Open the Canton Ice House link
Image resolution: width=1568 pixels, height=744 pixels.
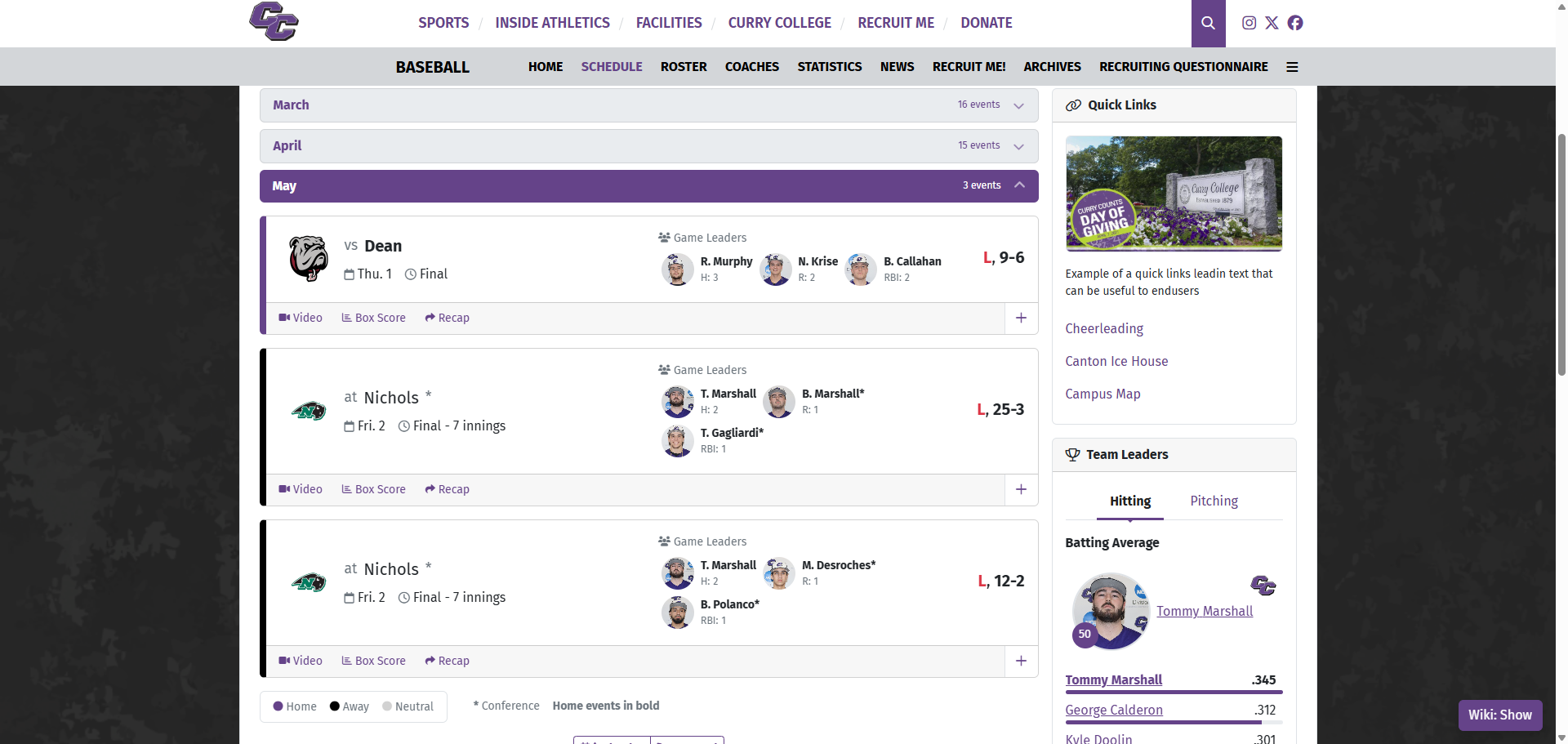point(1116,361)
